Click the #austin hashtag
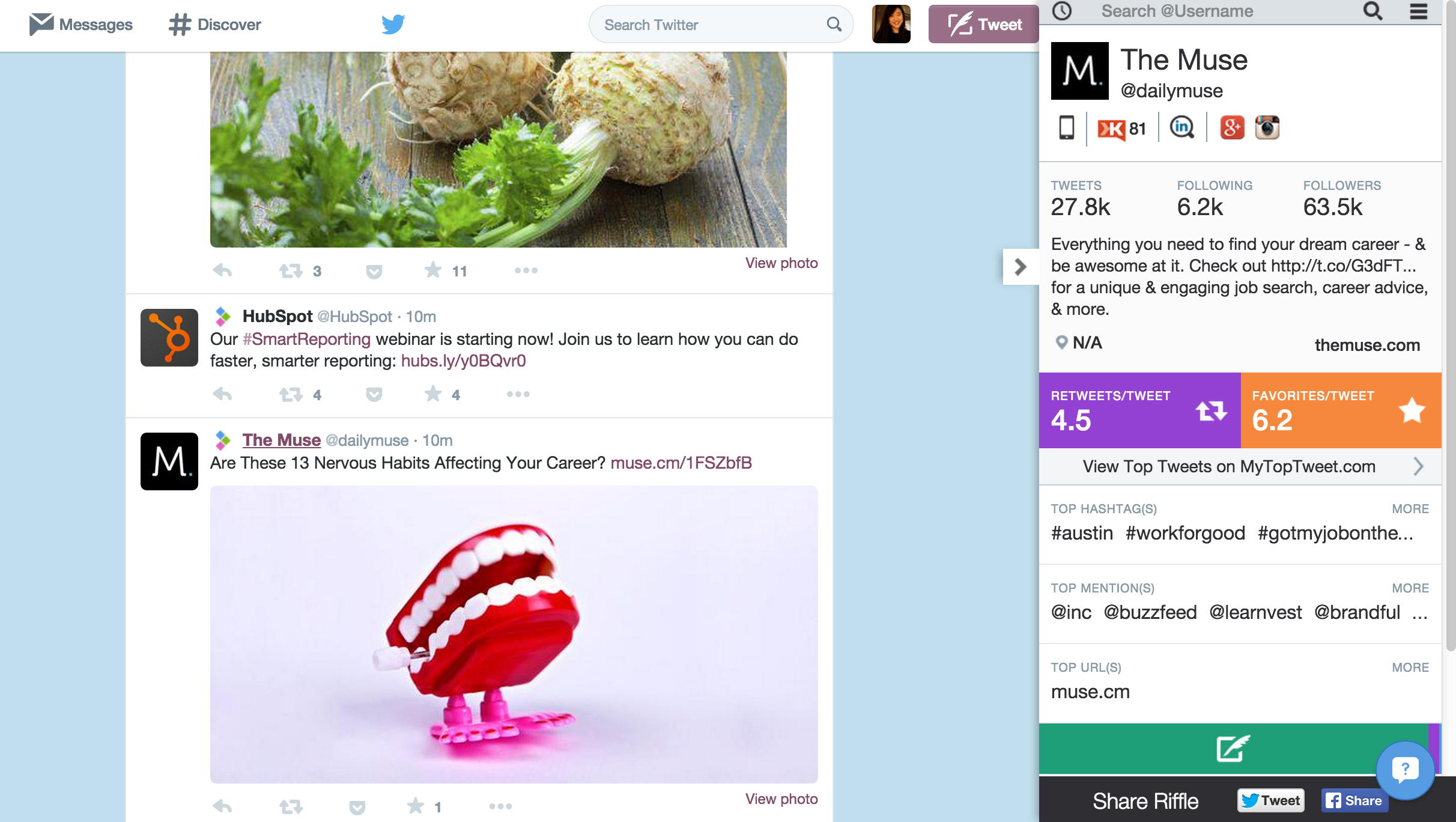Image resolution: width=1456 pixels, height=822 pixels. (1082, 533)
